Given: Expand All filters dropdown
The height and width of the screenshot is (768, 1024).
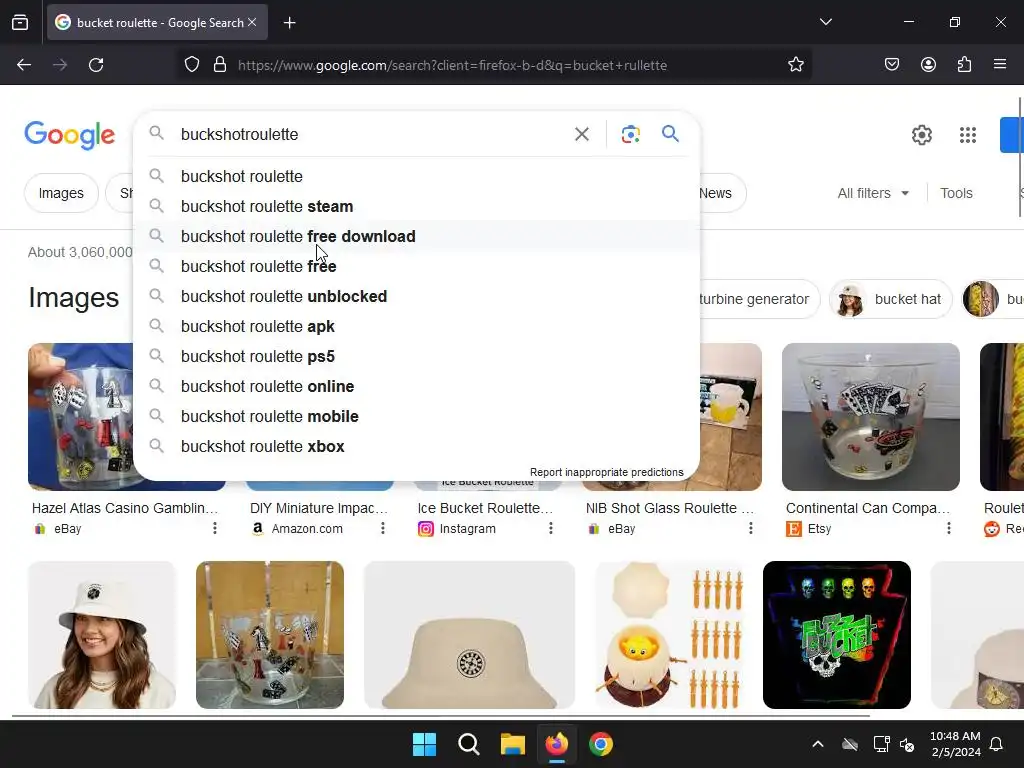Looking at the screenshot, I should click(x=873, y=193).
